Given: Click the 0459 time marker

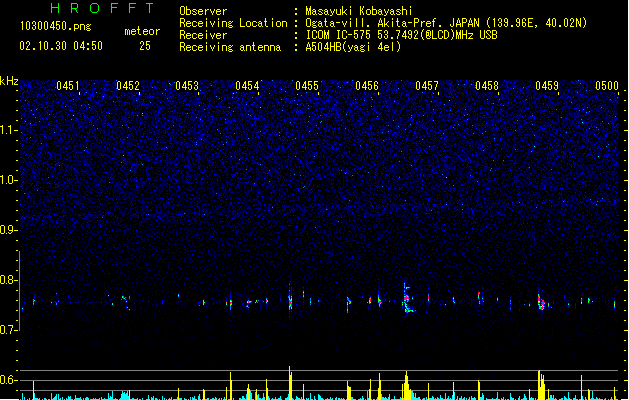Looking at the screenshot, I should [x=547, y=86].
